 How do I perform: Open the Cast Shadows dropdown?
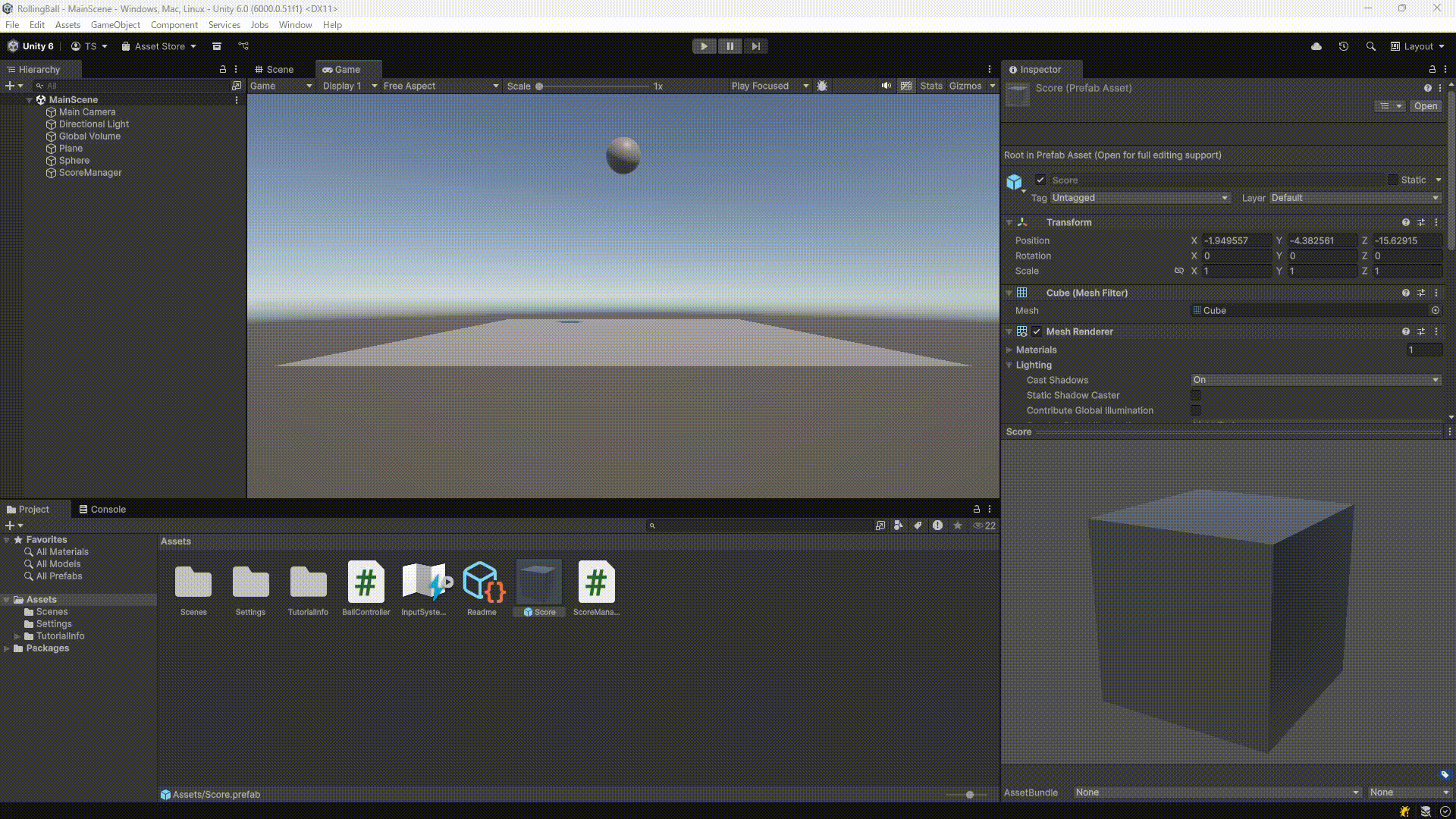pyautogui.click(x=1315, y=380)
